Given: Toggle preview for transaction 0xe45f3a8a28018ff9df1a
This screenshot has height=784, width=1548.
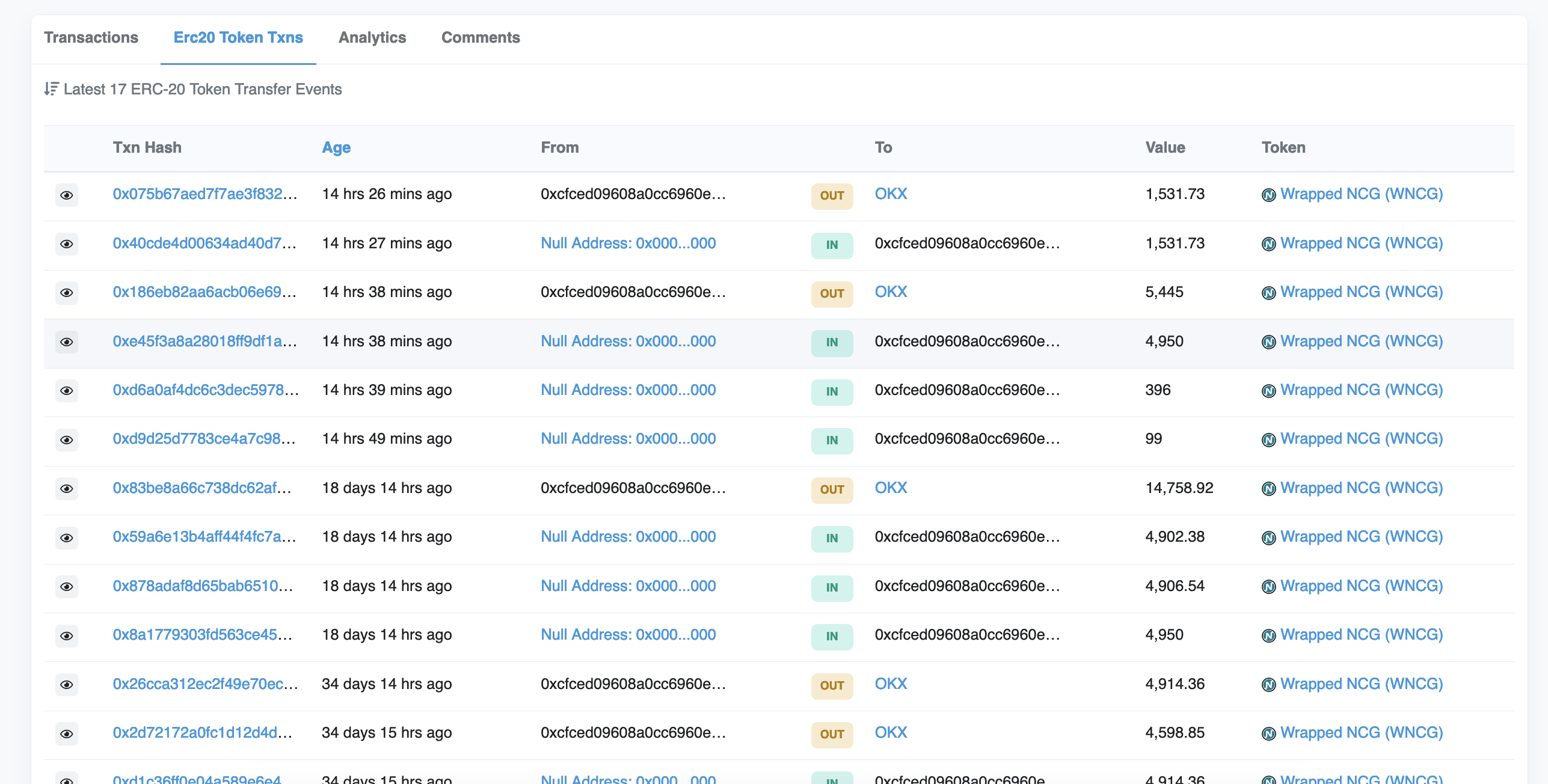Looking at the screenshot, I should click(x=67, y=342).
